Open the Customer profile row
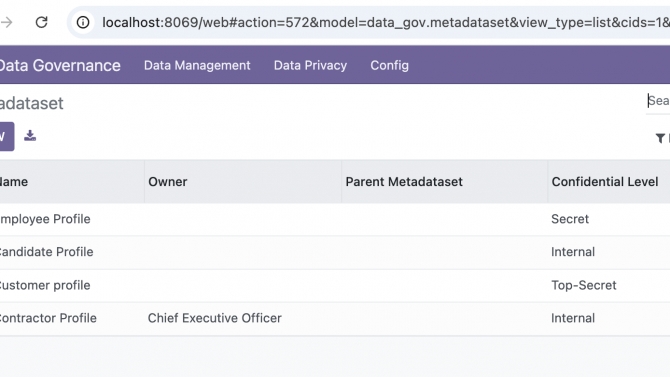The height and width of the screenshot is (377, 670). [x=335, y=286]
